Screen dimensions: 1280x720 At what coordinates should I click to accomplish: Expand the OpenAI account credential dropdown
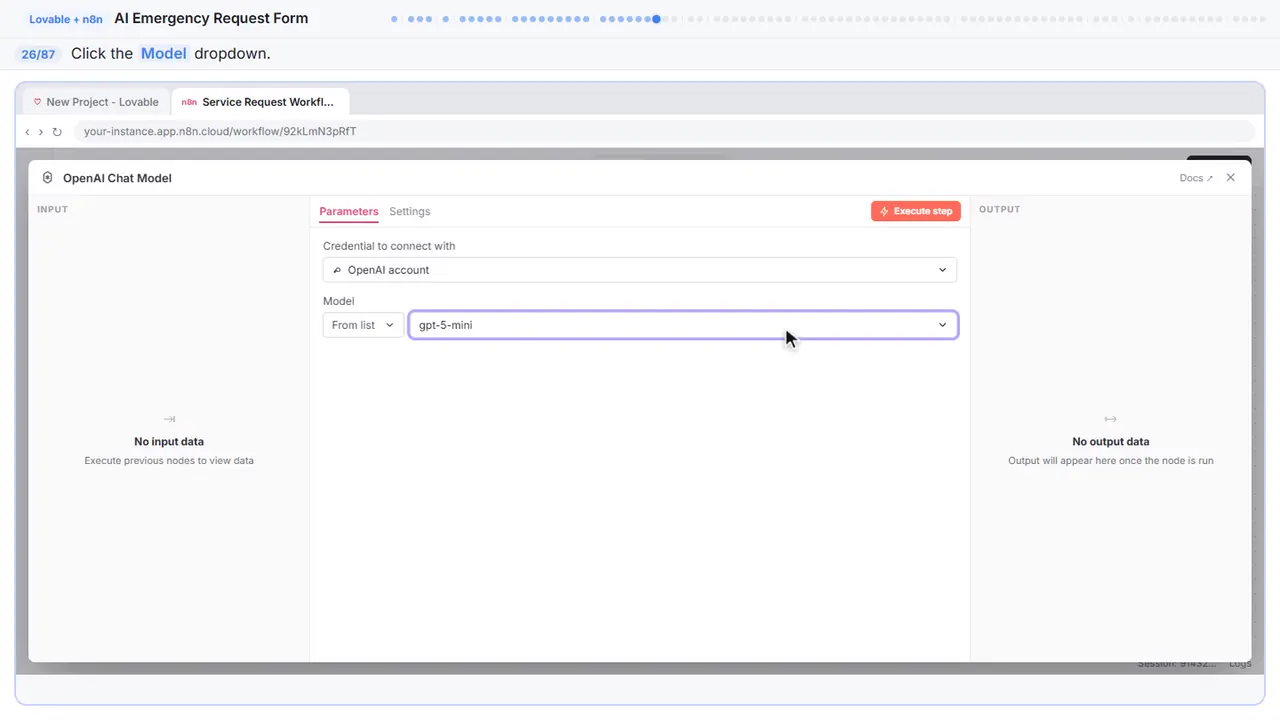640,270
